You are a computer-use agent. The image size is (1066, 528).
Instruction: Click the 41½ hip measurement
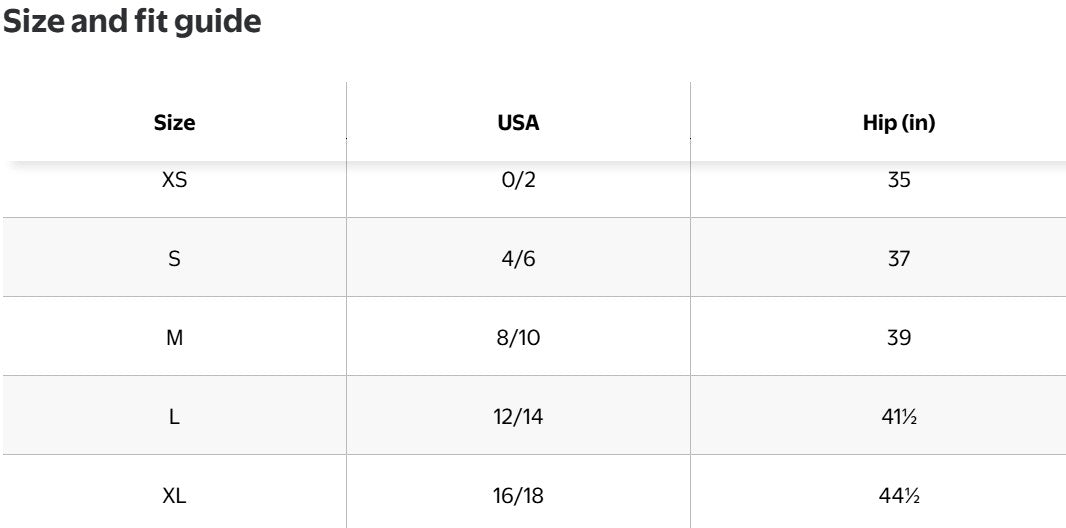898,417
